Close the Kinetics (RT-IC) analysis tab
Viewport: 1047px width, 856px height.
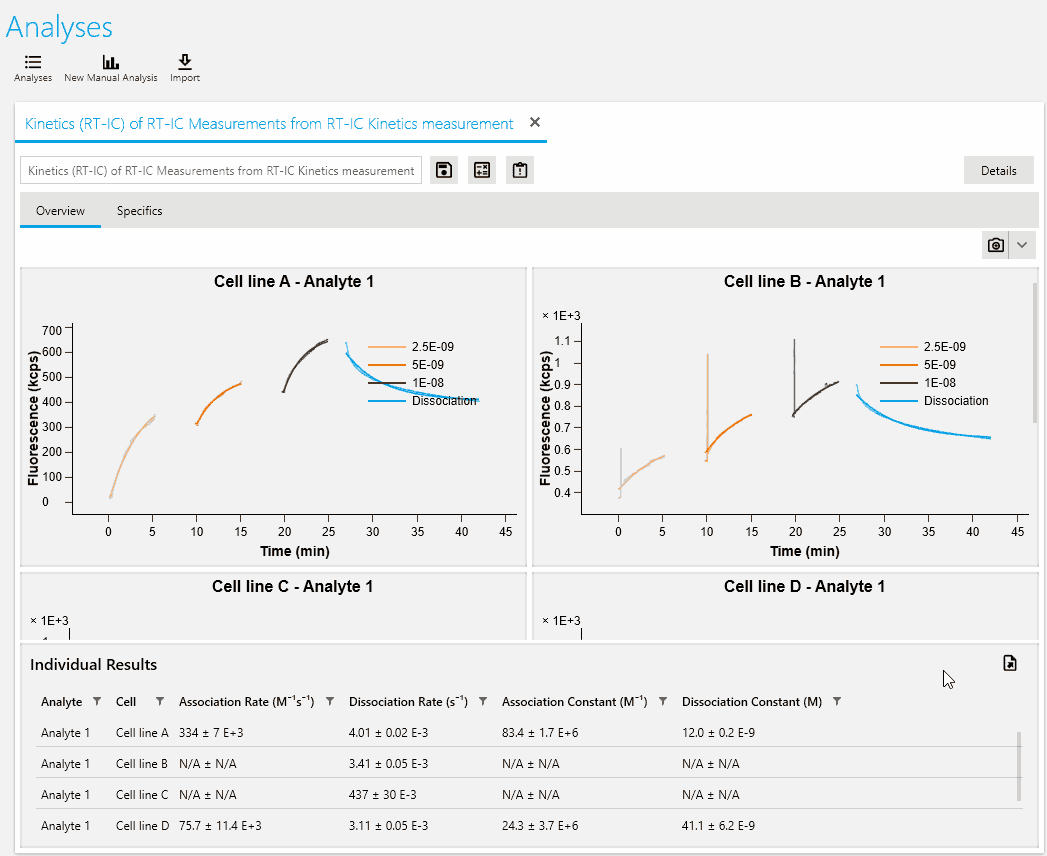(535, 123)
